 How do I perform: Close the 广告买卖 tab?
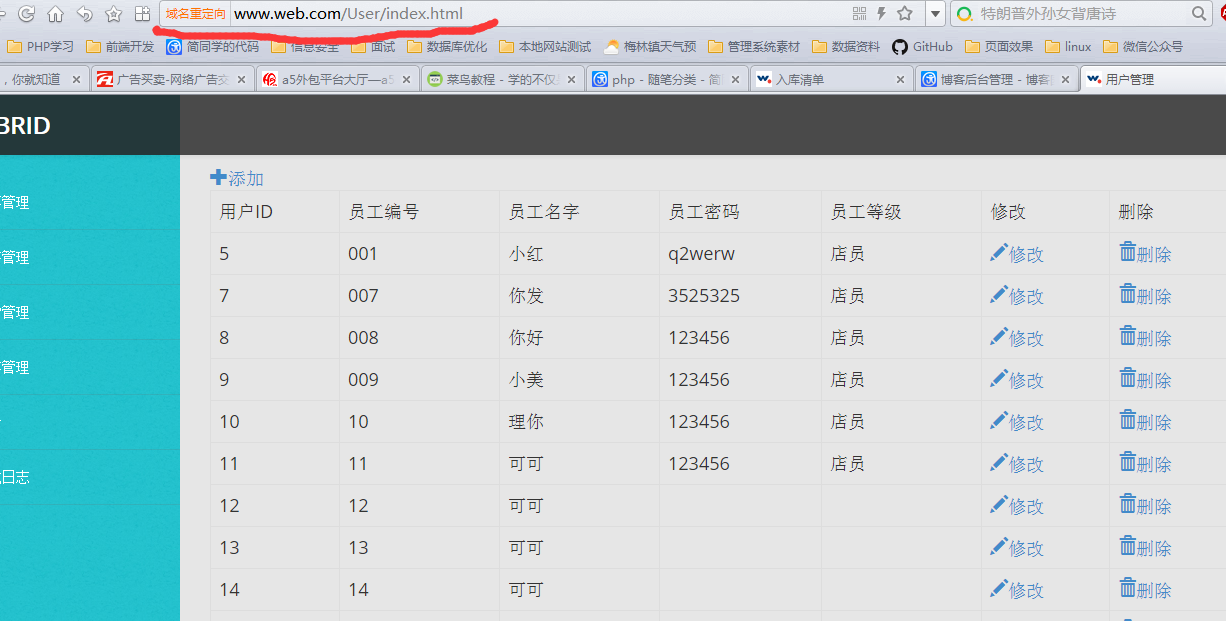(x=240, y=79)
